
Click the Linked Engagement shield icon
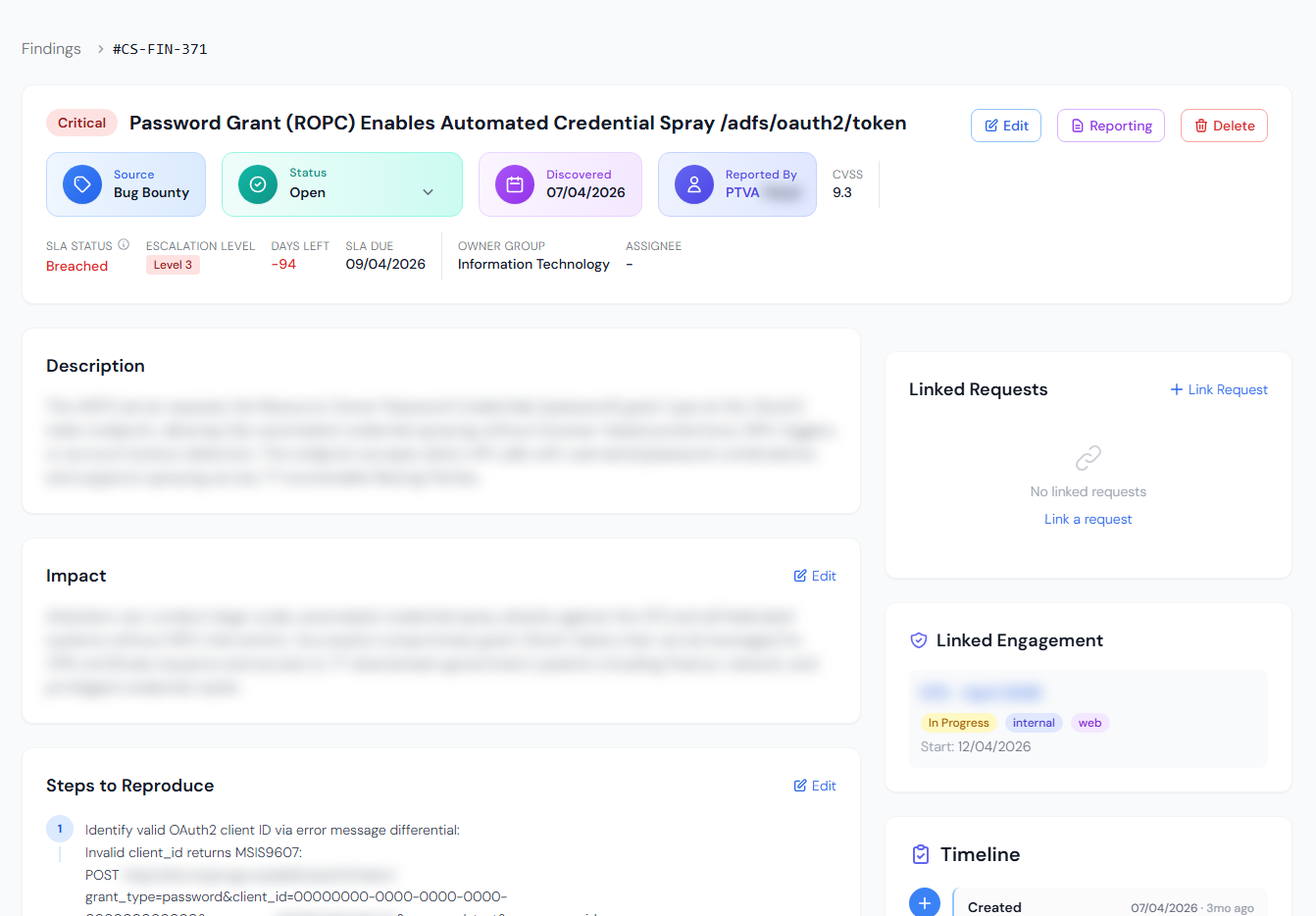coord(919,640)
